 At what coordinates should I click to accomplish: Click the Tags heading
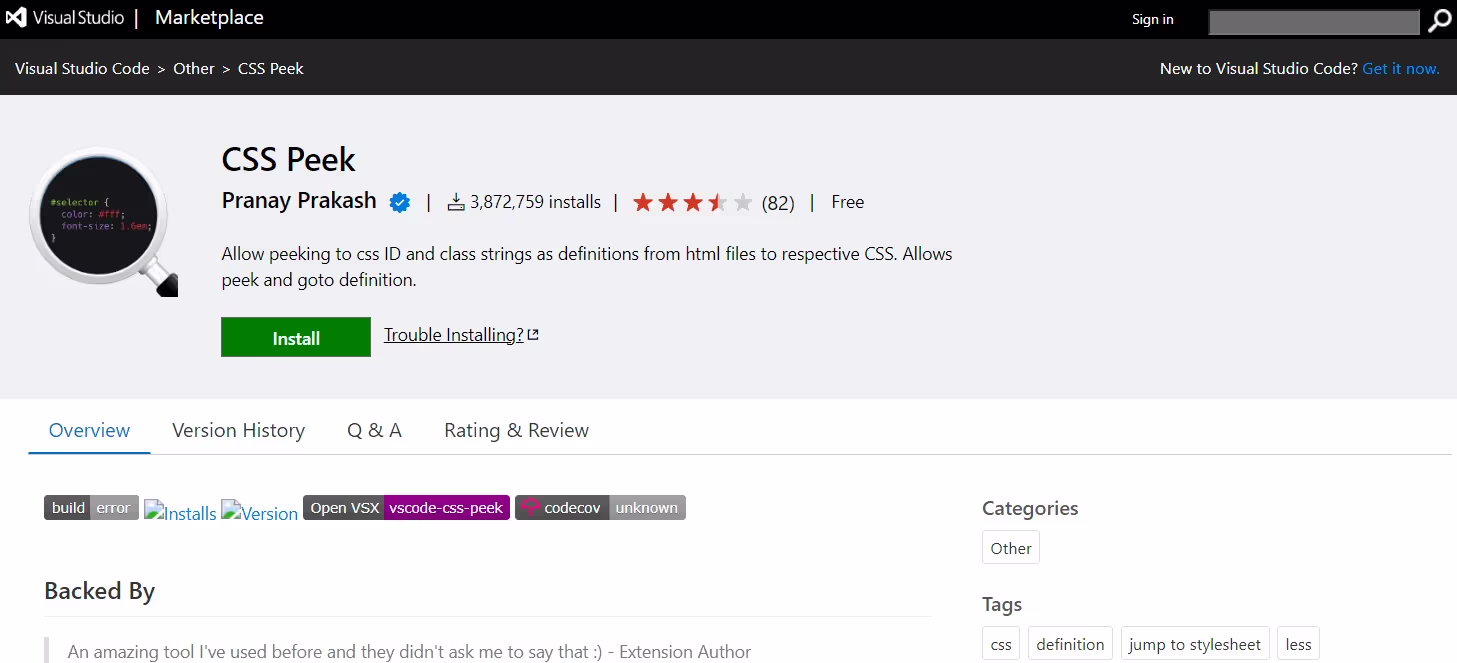pyautogui.click(x=1002, y=604)
